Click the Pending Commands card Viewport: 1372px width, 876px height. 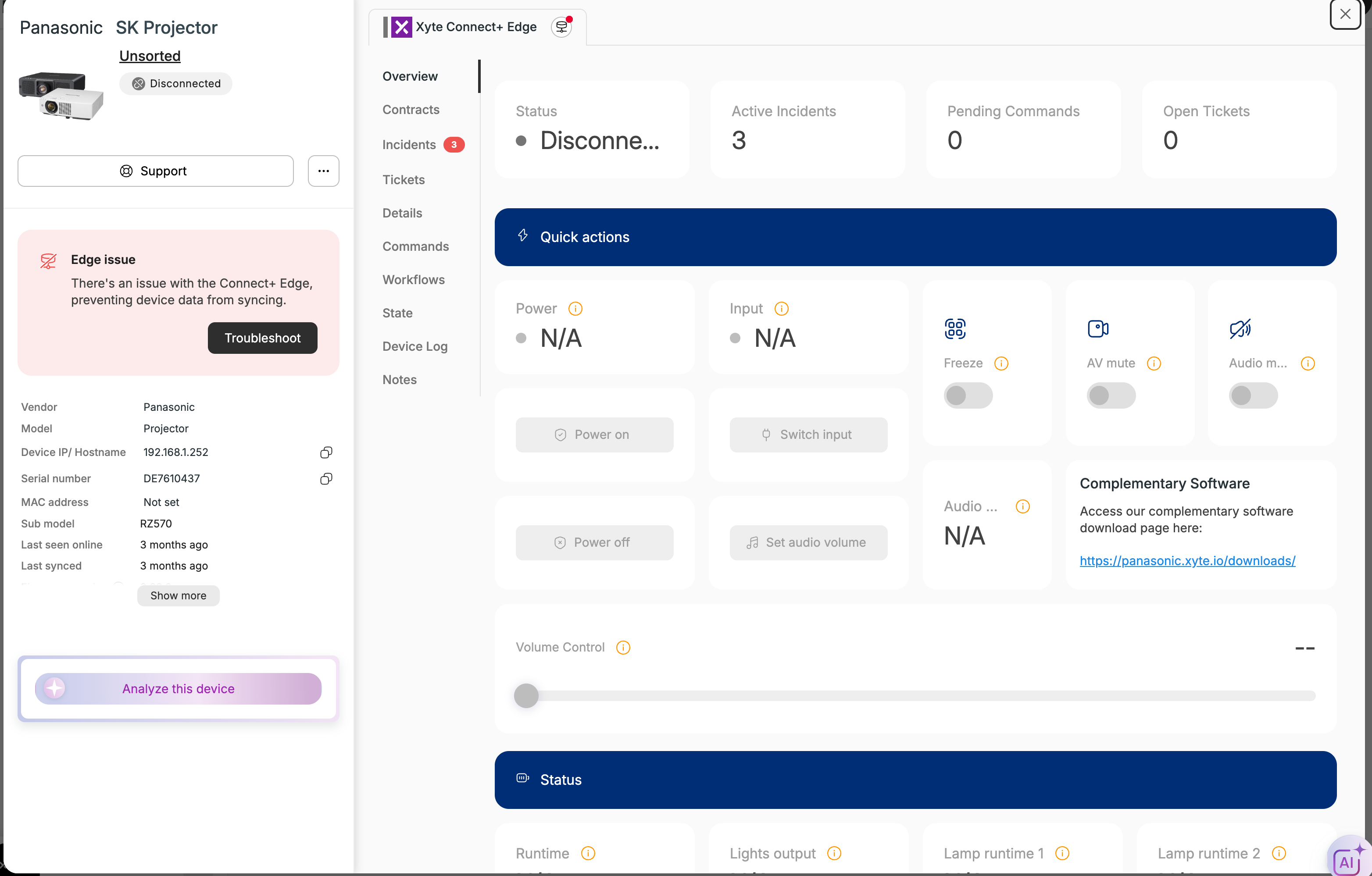coord(1023,129)
